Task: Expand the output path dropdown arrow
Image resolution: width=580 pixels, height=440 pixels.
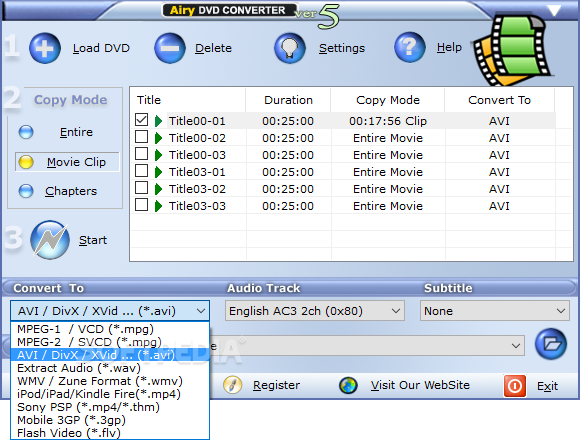Action: [516, 346]
